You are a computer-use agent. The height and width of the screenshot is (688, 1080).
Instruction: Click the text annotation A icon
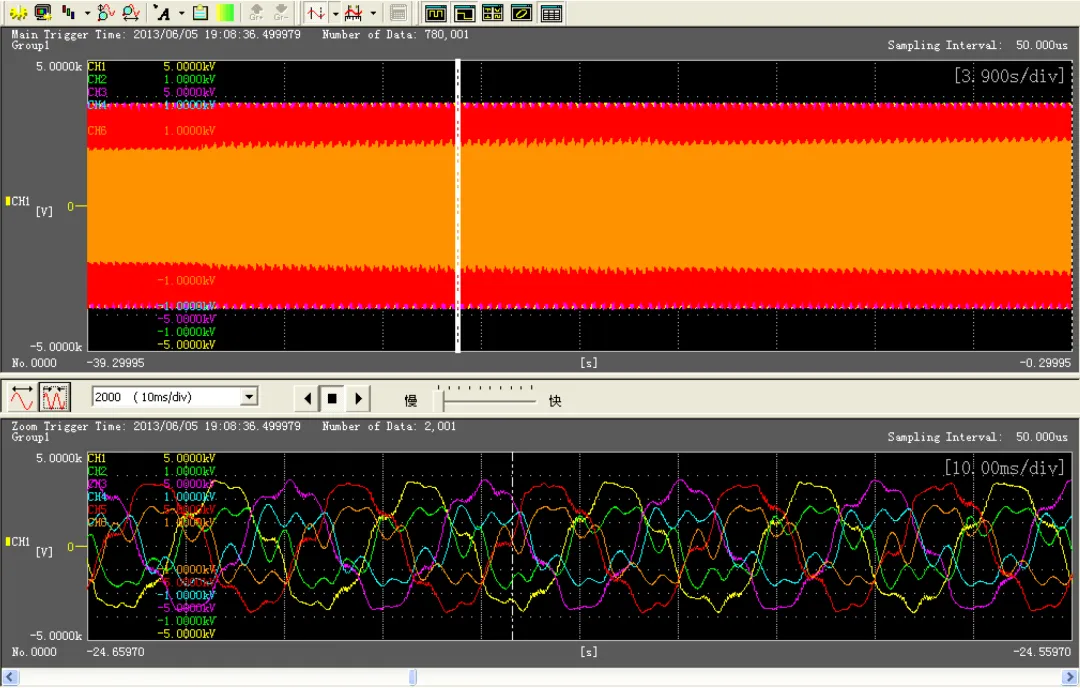[x=163, y=13]
